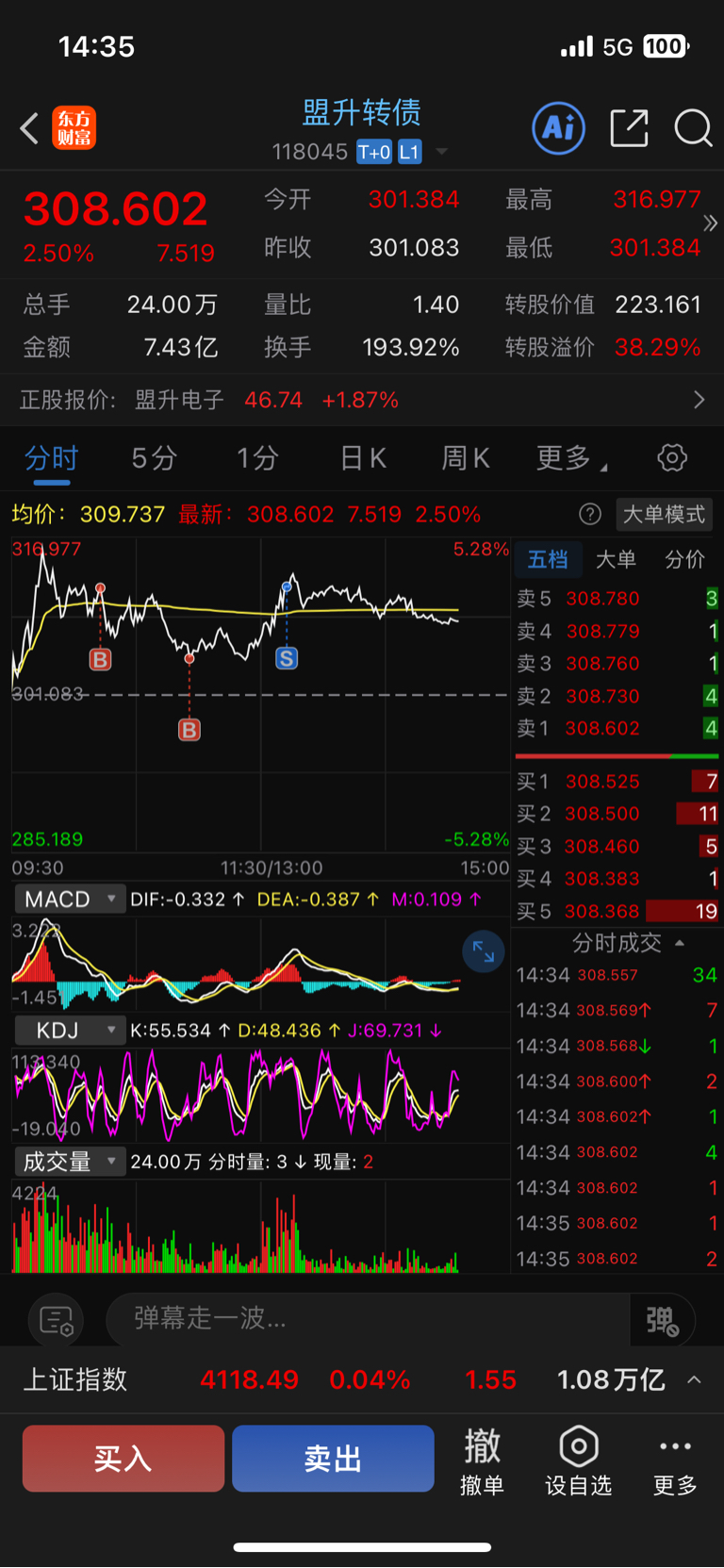Expand more quote data double chevron
The width and height of the screenshot is (724, 1568).
[710, 223]
